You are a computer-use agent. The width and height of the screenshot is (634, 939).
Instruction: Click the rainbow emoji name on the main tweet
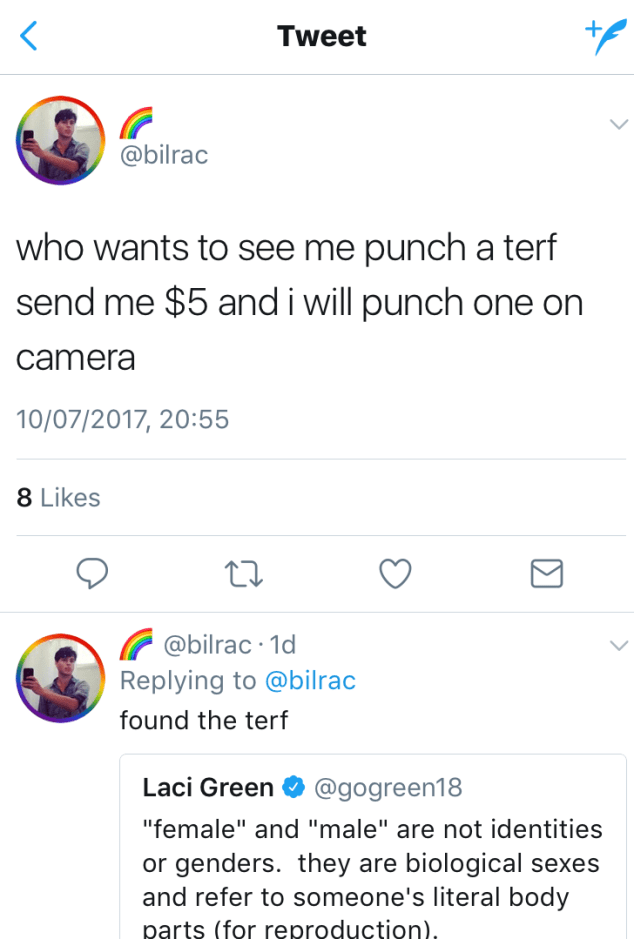(137, 123)
